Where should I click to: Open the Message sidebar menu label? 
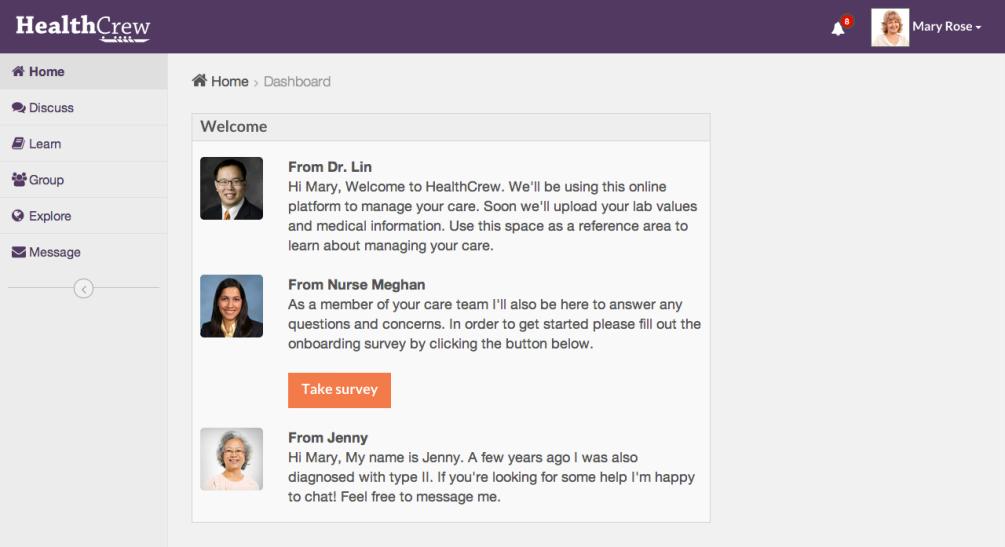pyautogui.click(x=54, y=253)
